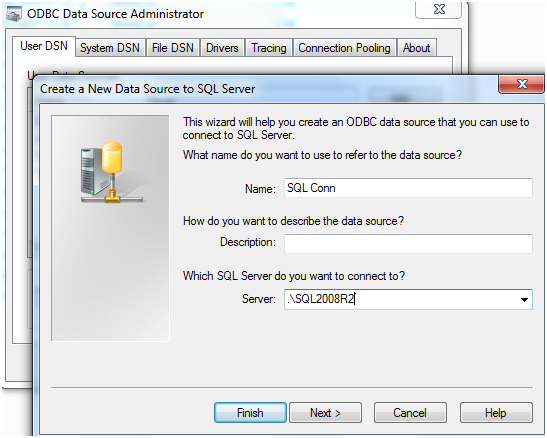The height and width of the screenshot is (438, 547).
Task: Click the ODBC Data Source Administrator title icon
Action: [14, 14]
